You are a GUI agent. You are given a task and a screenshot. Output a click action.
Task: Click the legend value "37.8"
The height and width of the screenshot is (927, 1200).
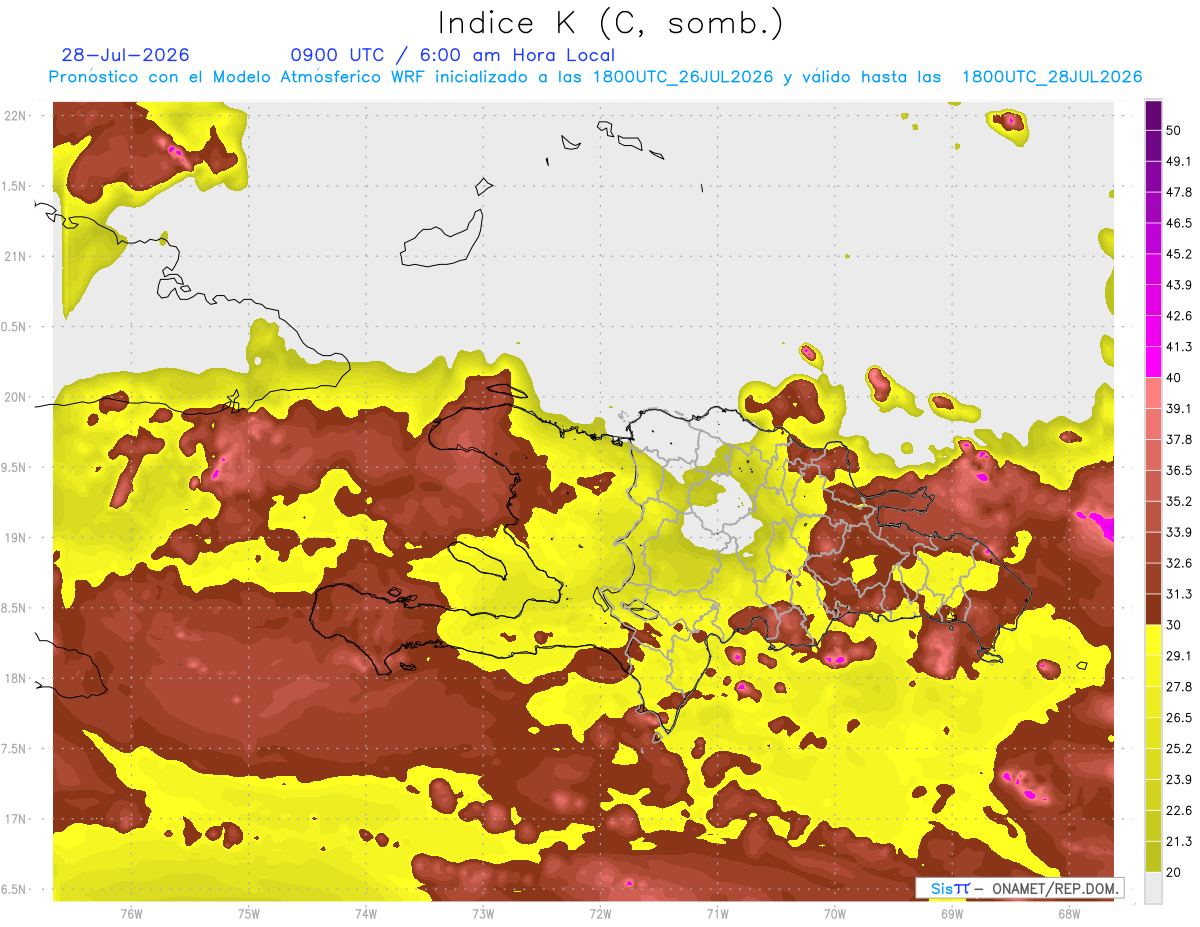click(x=1180, y=440)
